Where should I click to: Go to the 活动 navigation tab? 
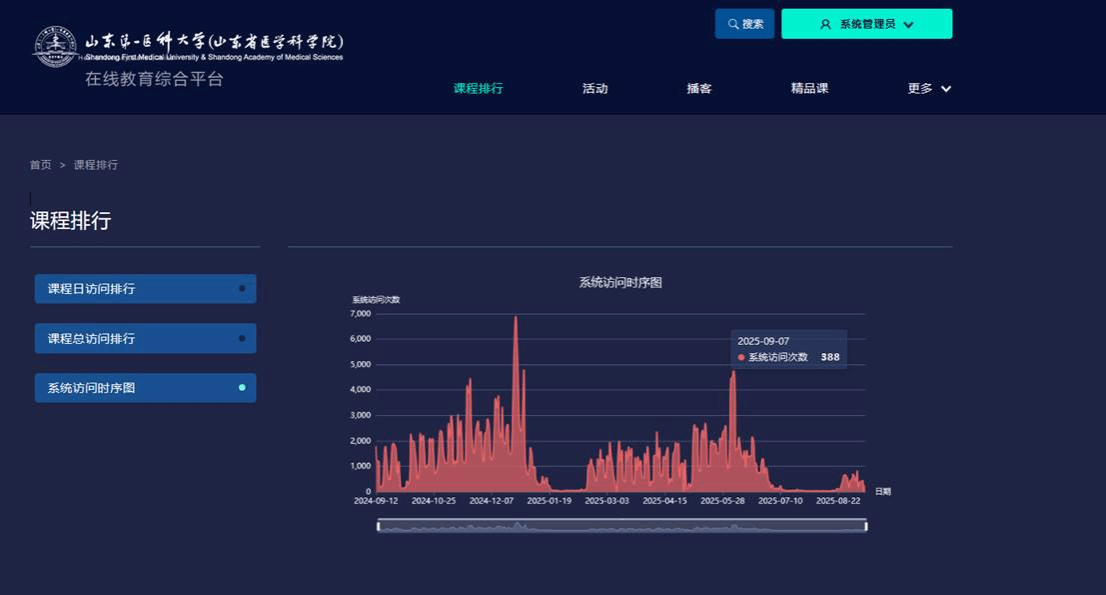click(595, 88)
